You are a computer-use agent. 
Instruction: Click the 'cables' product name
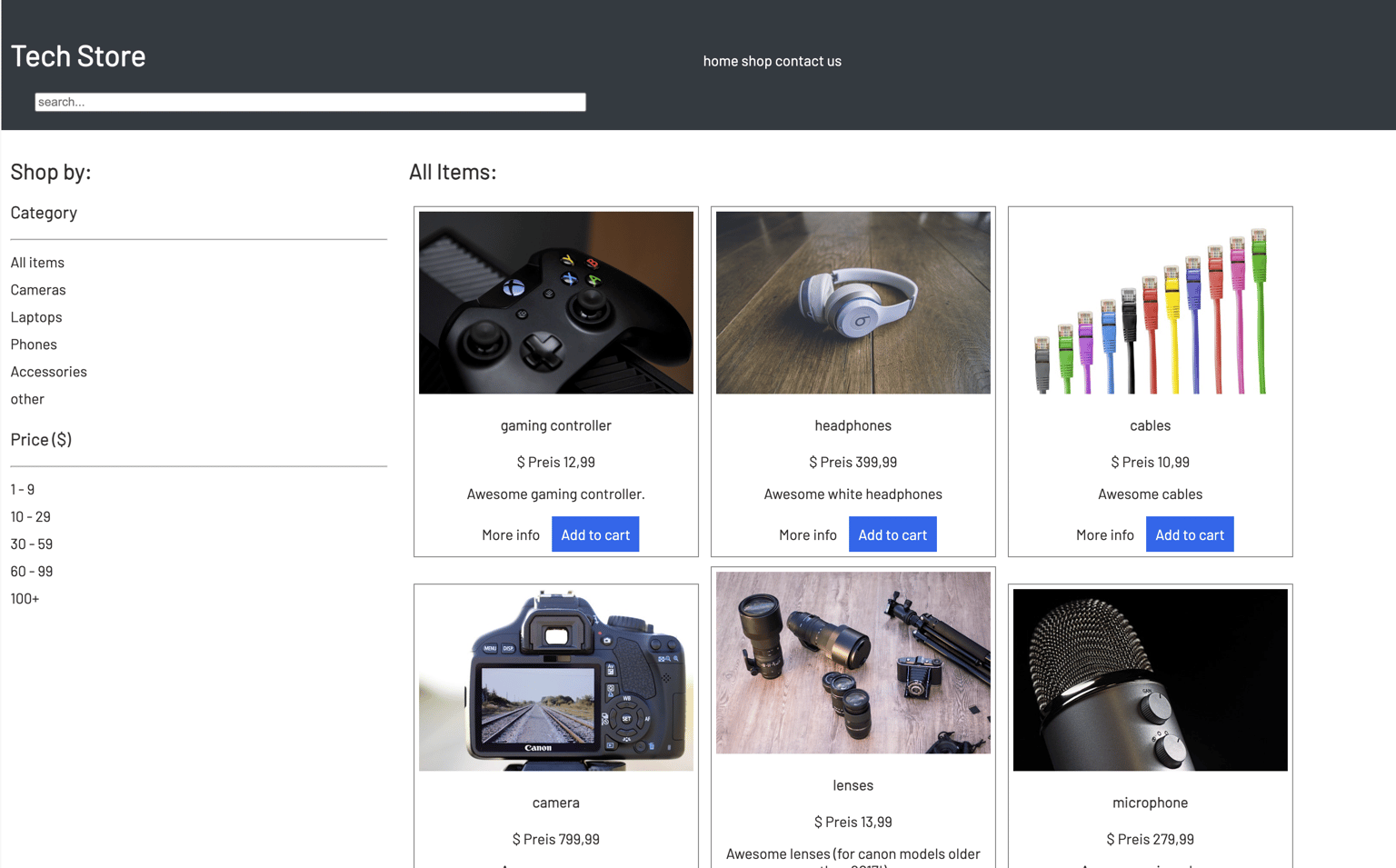point(1151,425)
